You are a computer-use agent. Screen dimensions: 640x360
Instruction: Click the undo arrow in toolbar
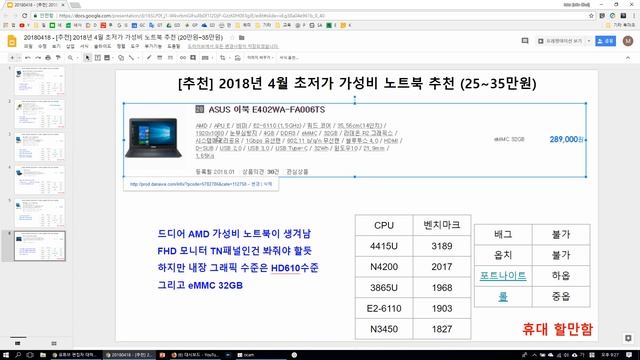point(28,58)
